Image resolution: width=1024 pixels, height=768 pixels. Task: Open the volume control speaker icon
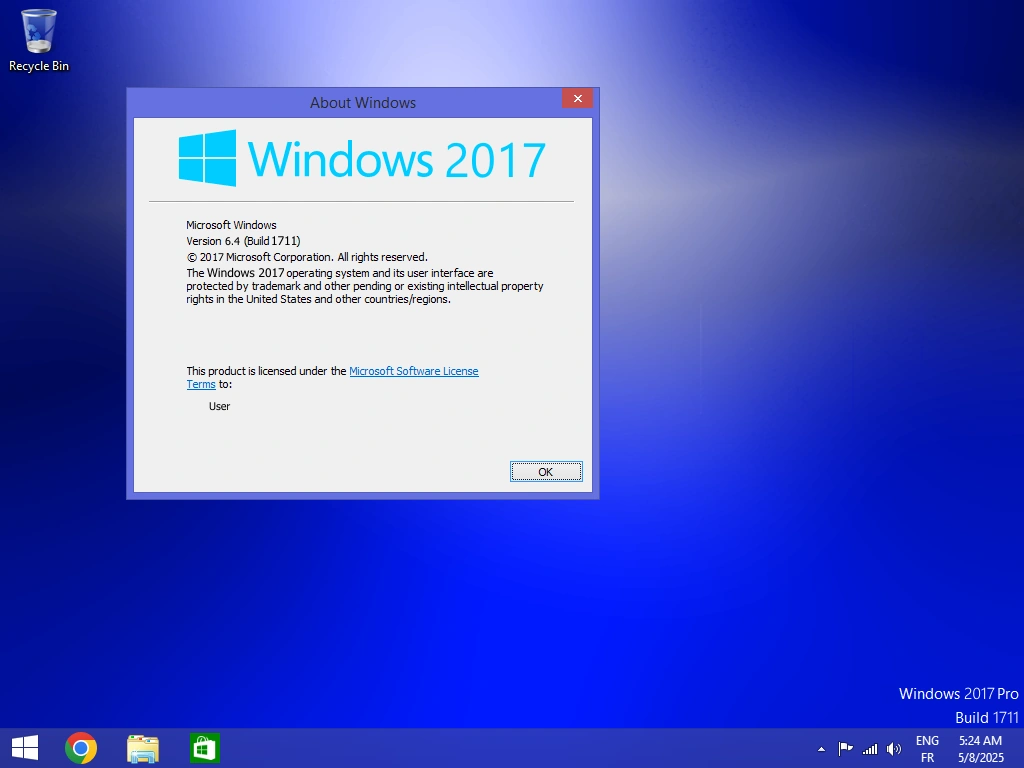[893, 747]
